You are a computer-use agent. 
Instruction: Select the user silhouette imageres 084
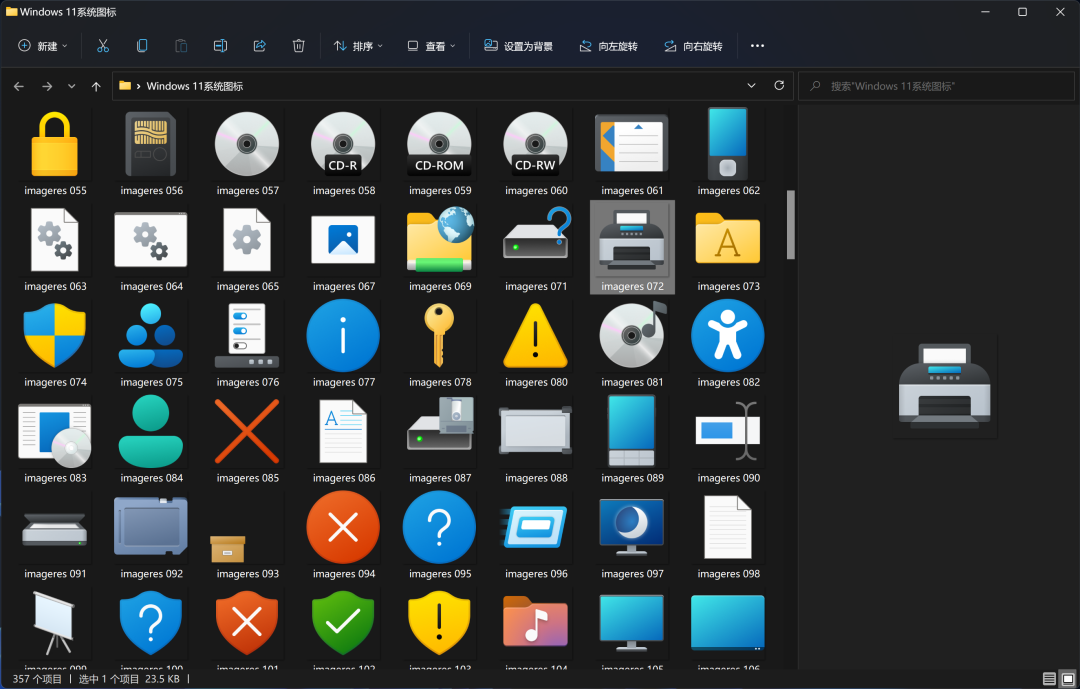tap(151, 431)
